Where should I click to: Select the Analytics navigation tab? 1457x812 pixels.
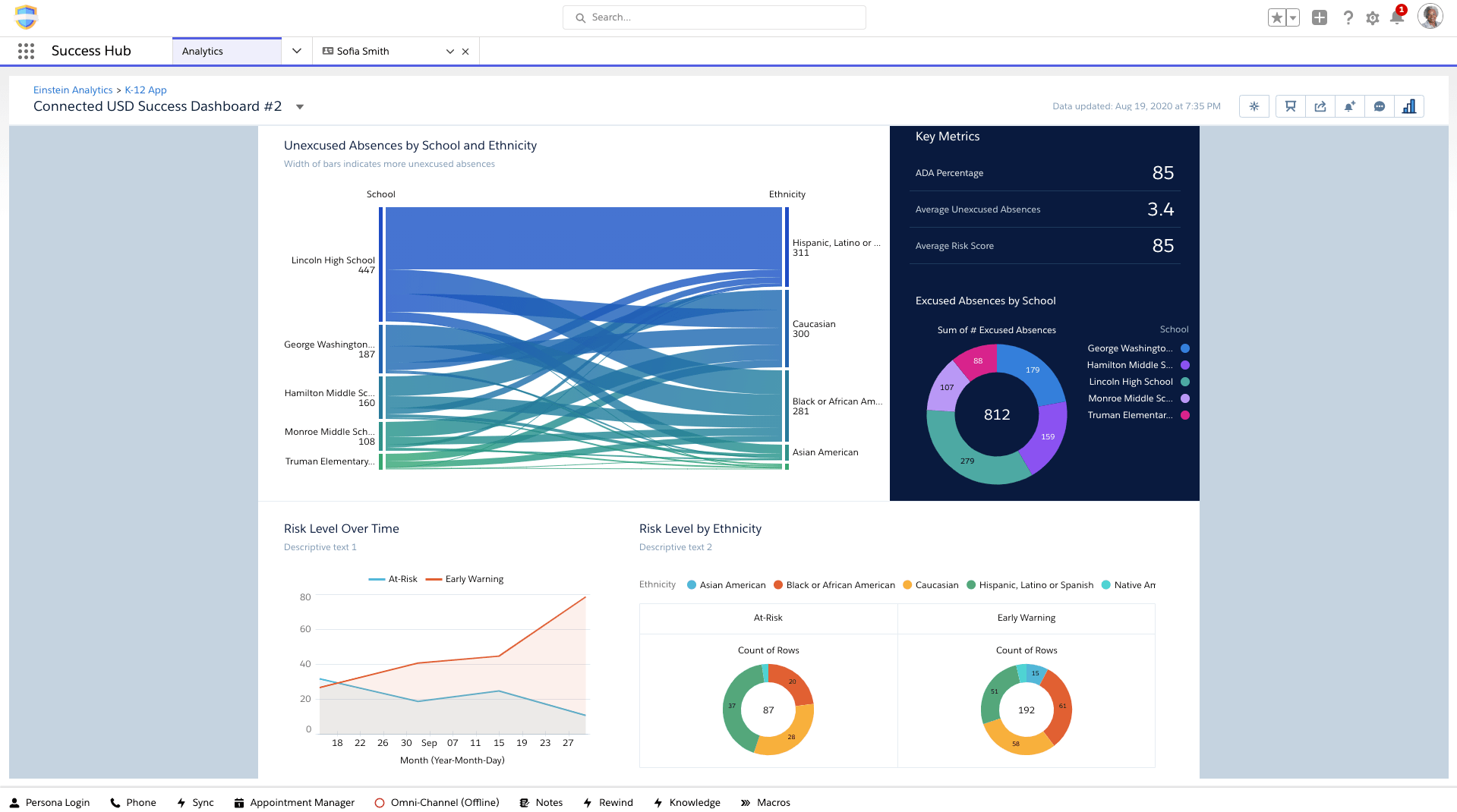203,51
